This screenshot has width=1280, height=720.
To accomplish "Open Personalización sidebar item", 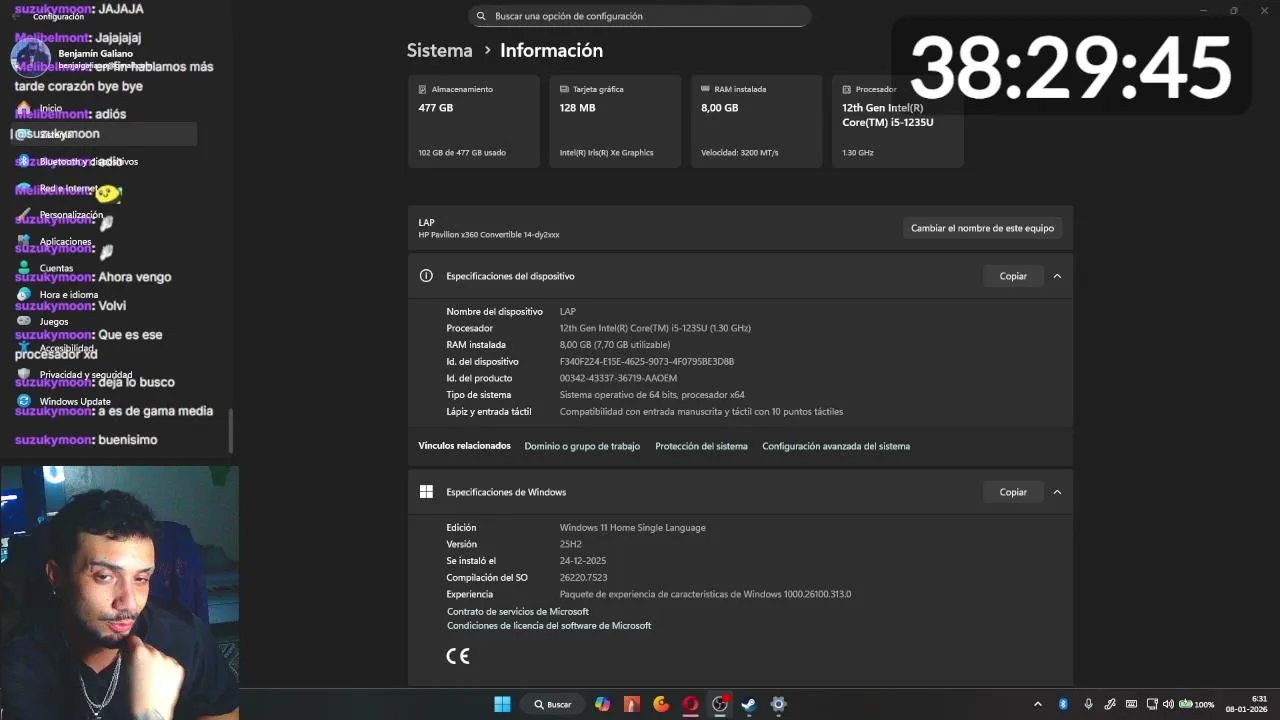I will (x=105, y=215).
